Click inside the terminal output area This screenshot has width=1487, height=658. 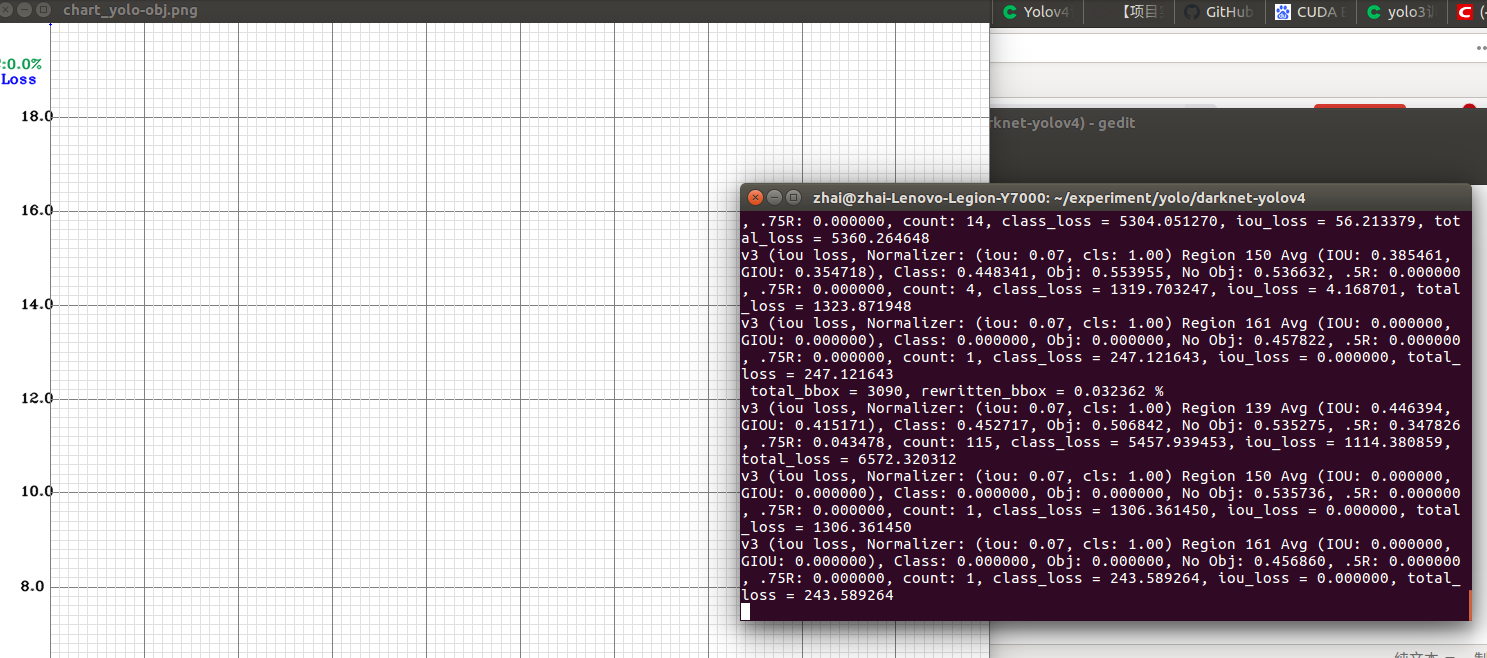[1100, 400]
